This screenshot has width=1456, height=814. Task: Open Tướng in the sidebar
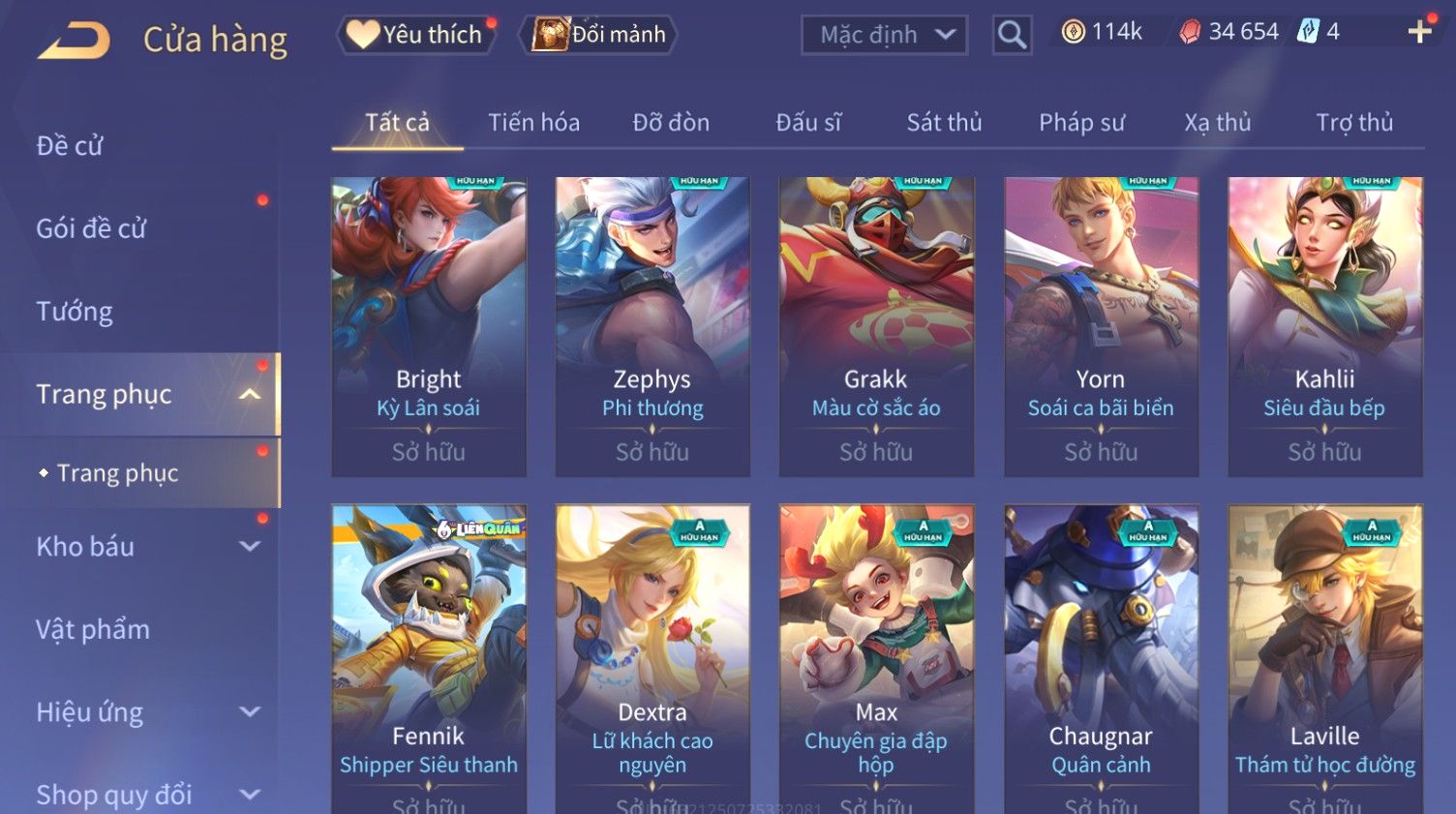[75, 312]
